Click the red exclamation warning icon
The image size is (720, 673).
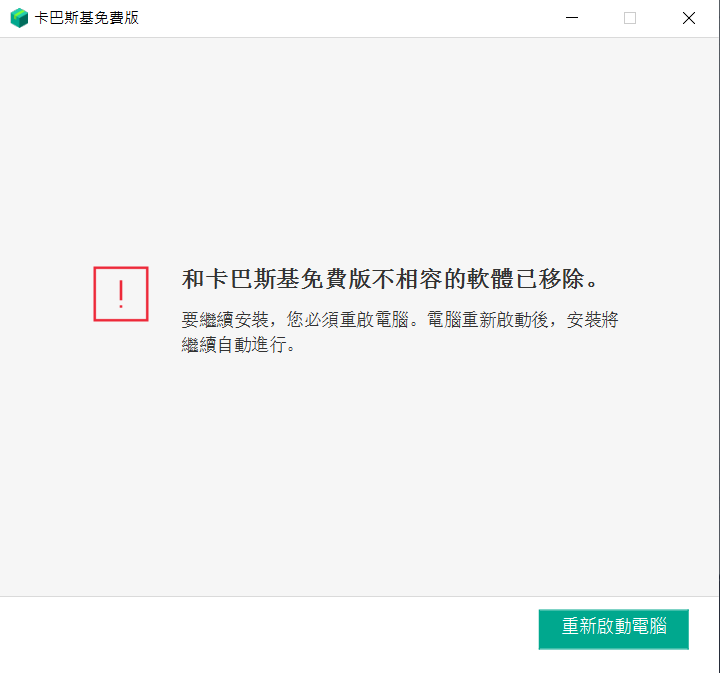(x=121, y=294)
